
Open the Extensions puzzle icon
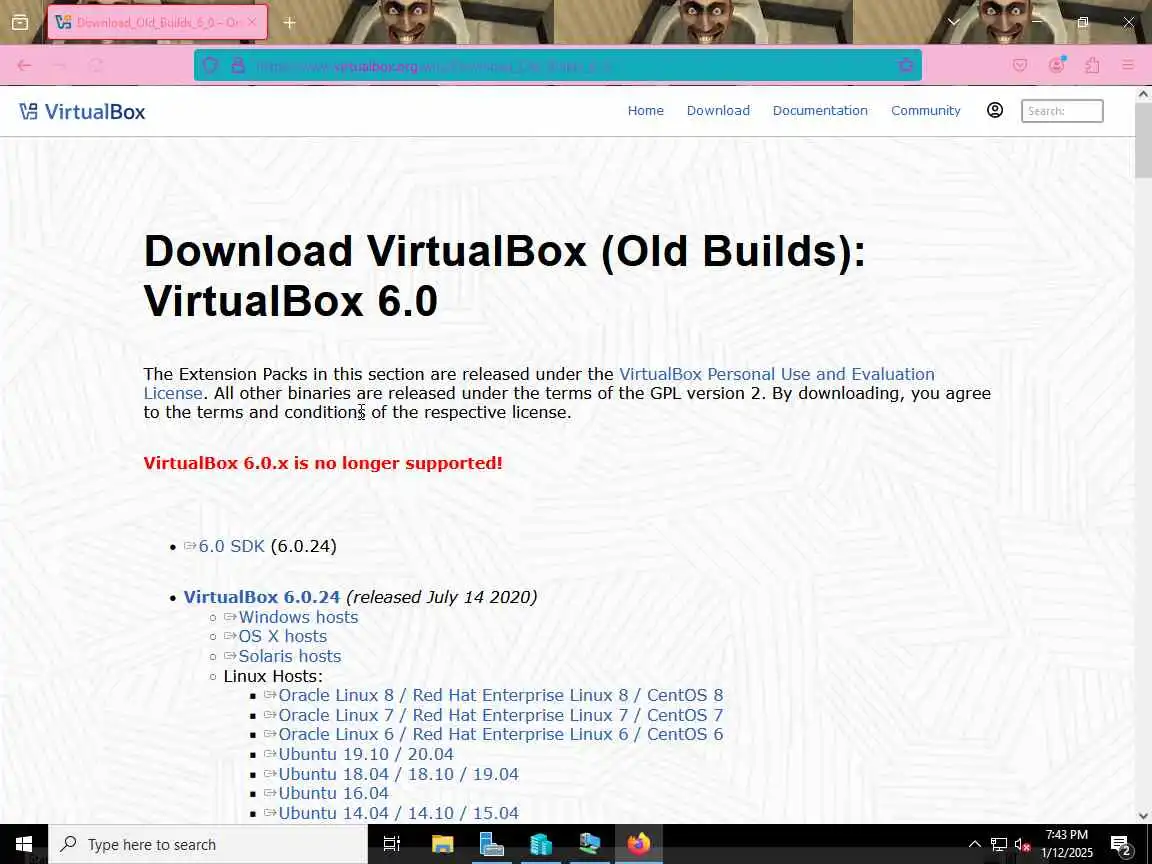pos(1092,65)
